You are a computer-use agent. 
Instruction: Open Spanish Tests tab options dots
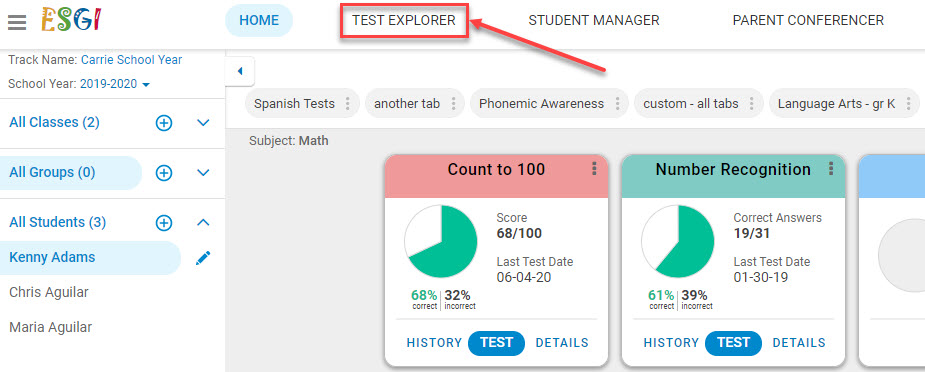coord(347,104)
